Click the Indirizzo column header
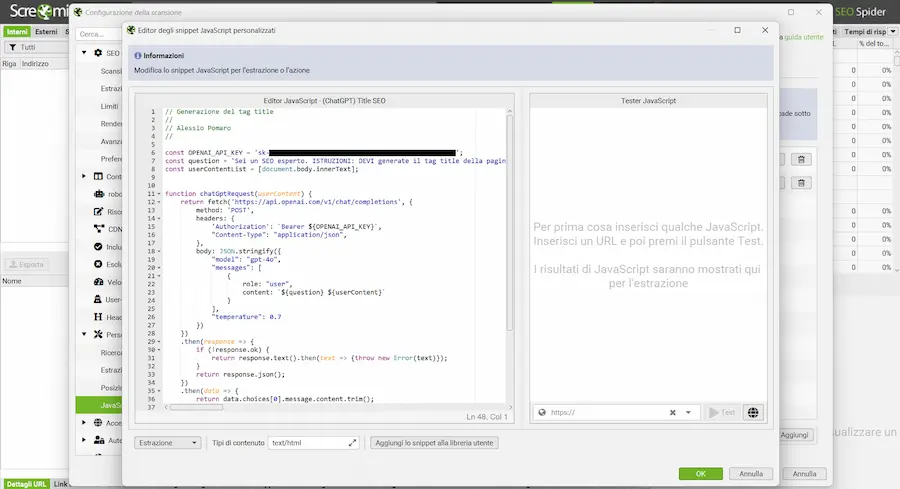Image resolution: width=900 pixels, height=489 pixels. pyautogui.click(x=35, y=64)
